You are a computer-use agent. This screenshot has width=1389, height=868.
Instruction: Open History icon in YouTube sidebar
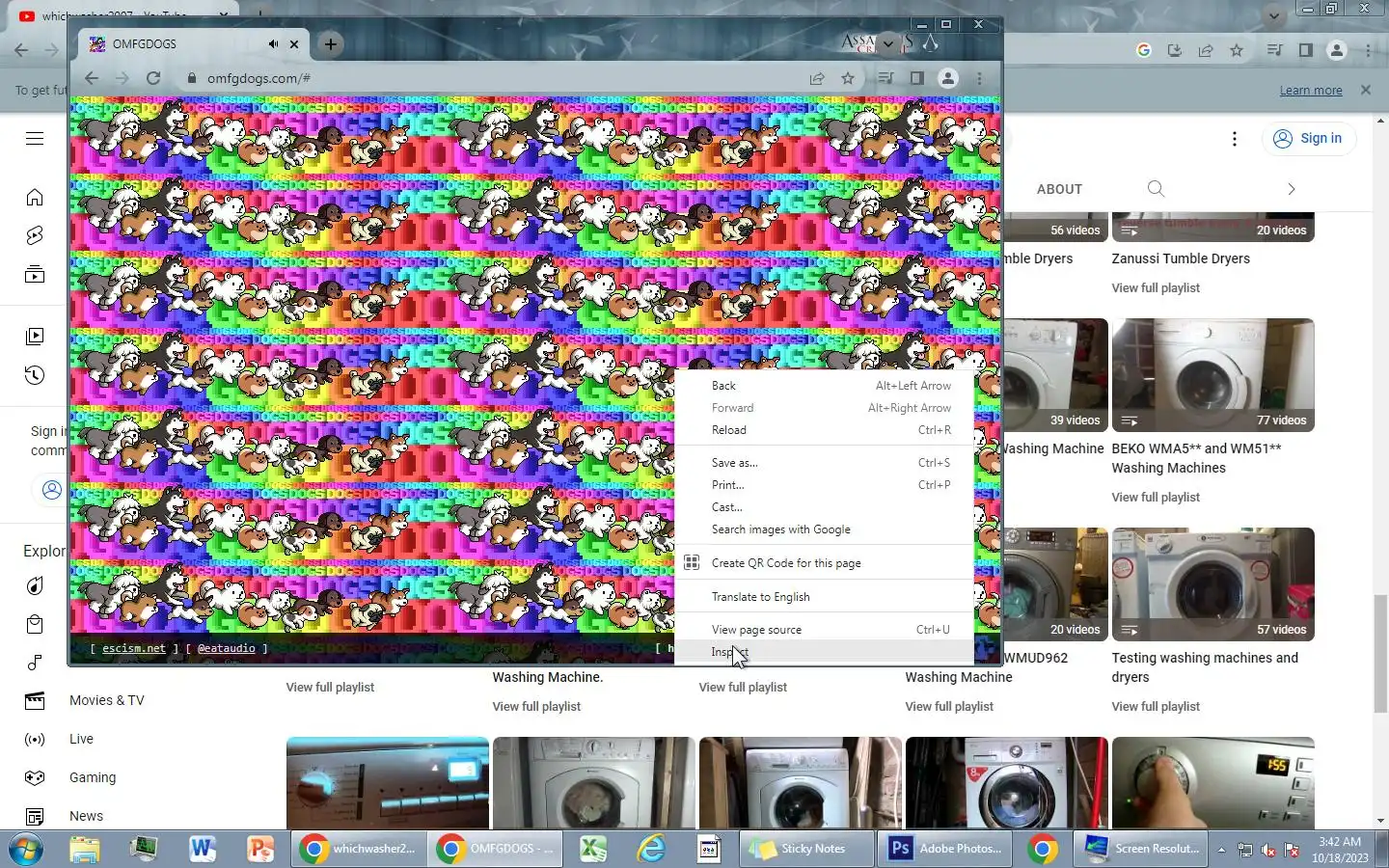coord(35,375)
